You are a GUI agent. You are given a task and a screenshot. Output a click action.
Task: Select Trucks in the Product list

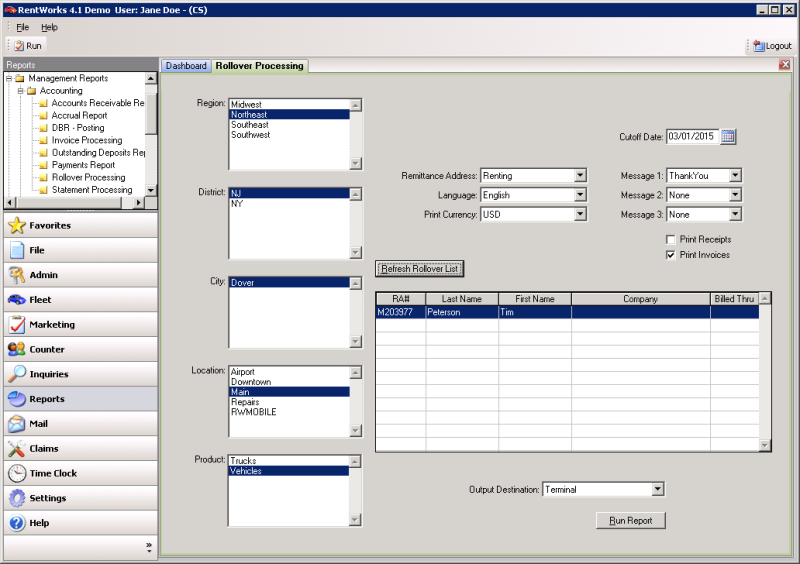290,461
